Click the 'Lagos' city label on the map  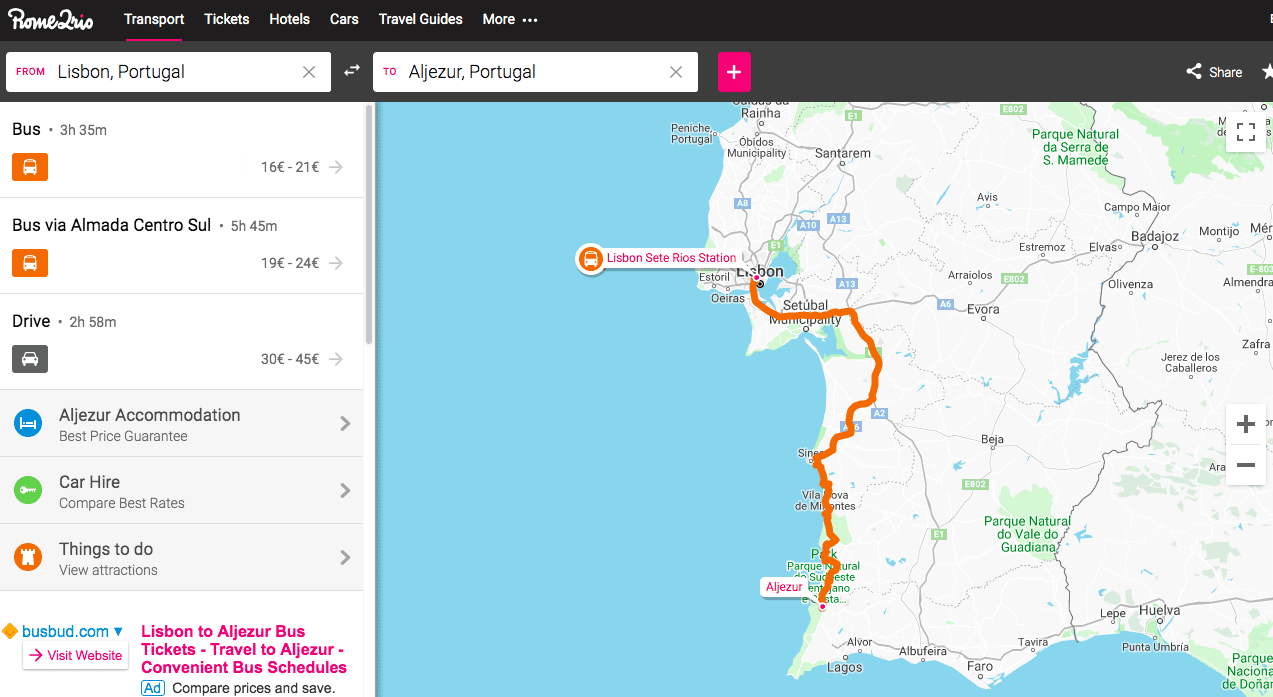(x=845, y=667)
